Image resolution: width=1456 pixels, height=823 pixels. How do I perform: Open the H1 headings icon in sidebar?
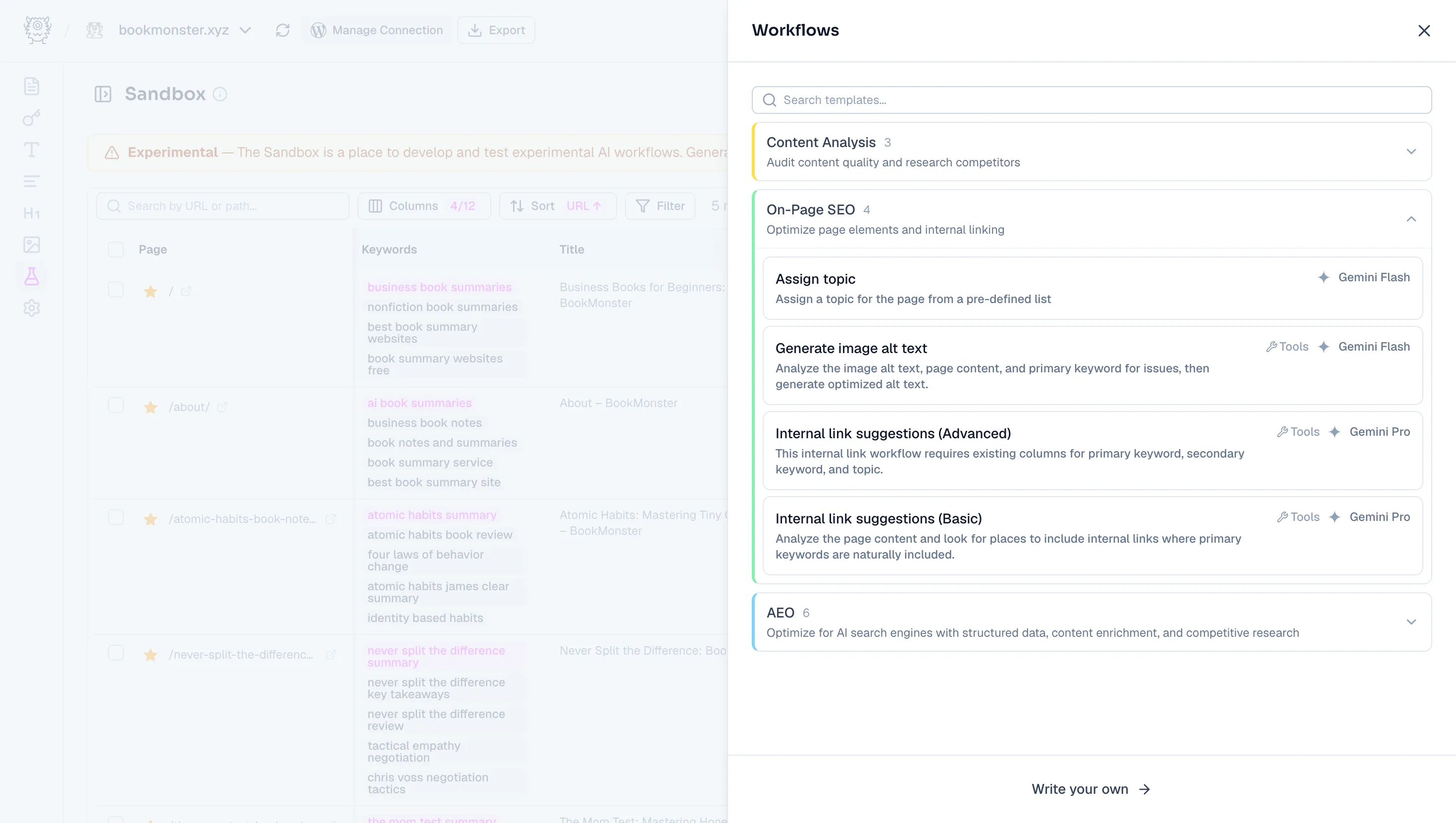click(x=32, y=213)
